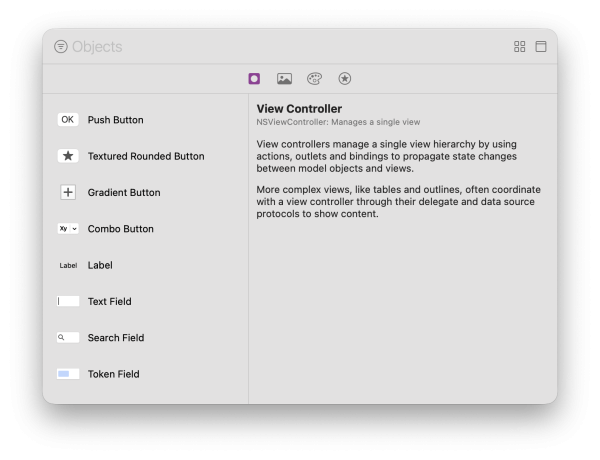600x460 pixels.
Task: Select the Text Field object icon
Action: coord(68,301)
